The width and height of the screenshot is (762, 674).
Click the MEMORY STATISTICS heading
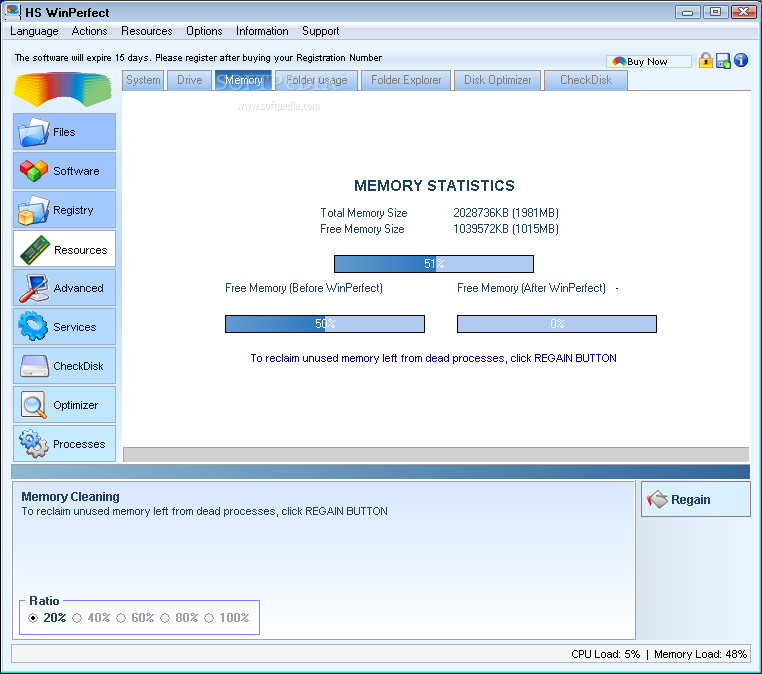coord(434,186)
